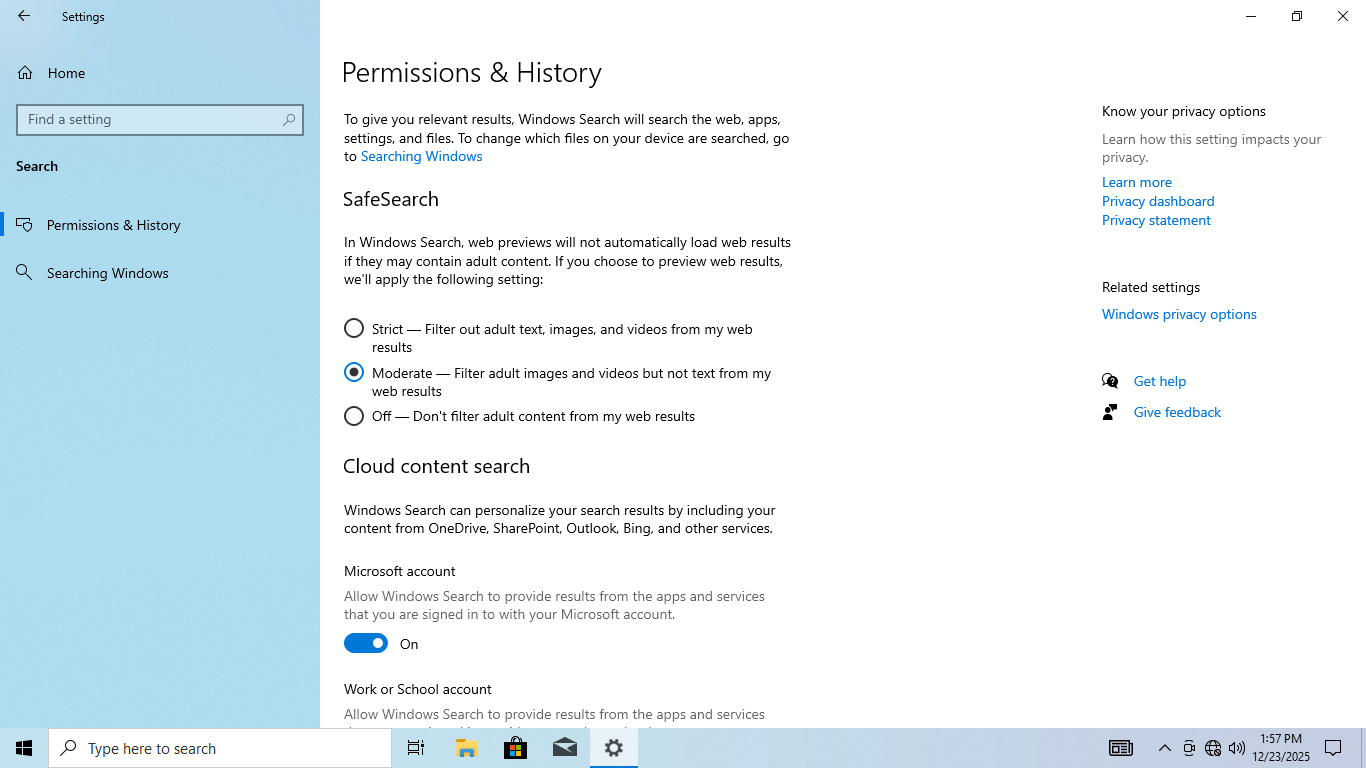Select Moderate SafeSearch option
This screenshot has width=1366, height=768.
coord(354,372)
